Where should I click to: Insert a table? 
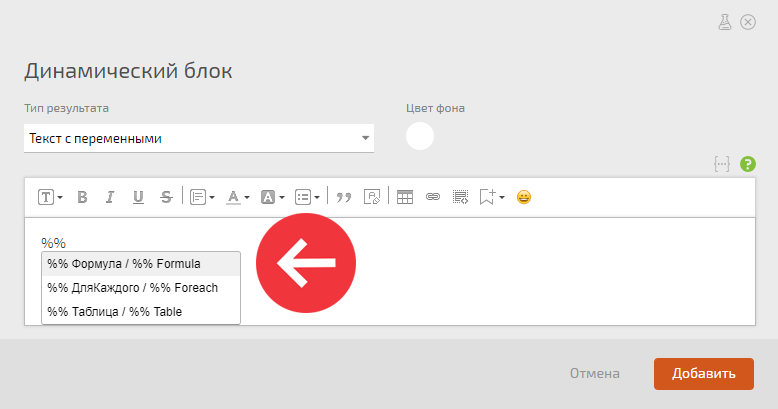click(x=405, y=197)
